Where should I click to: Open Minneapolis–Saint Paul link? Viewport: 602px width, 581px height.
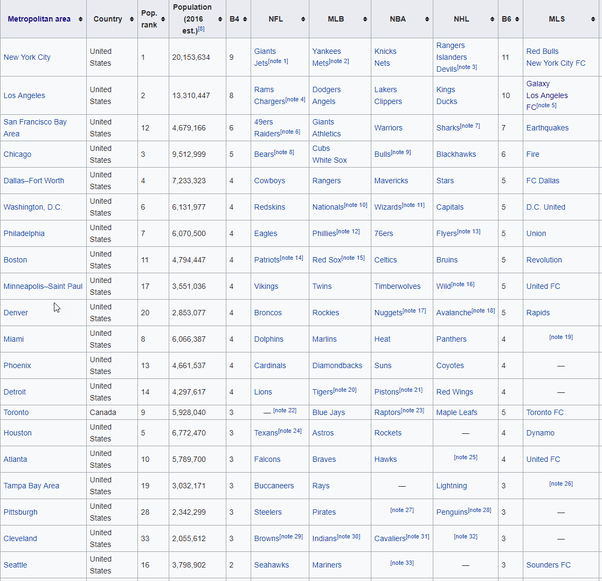43,286
